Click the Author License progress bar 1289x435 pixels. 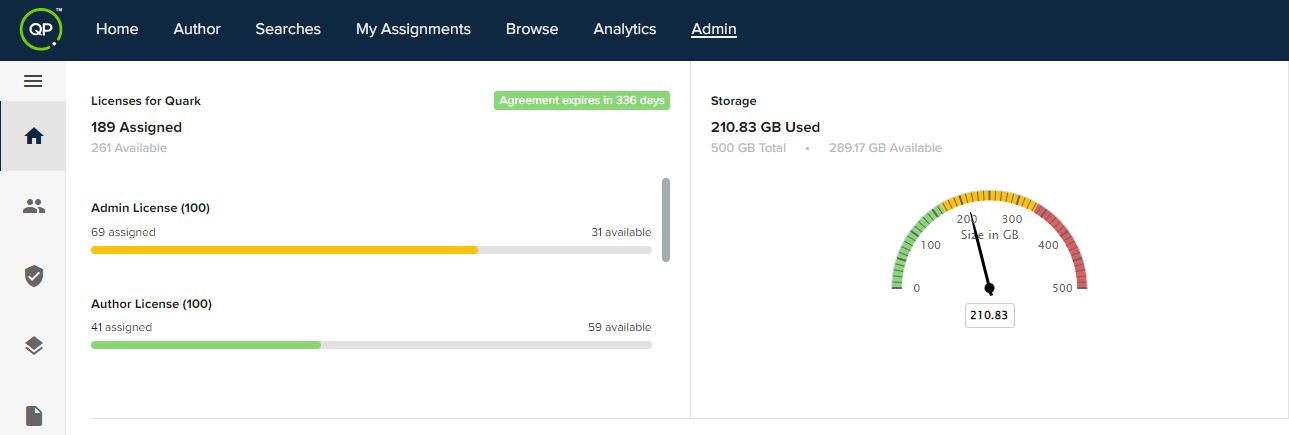[371, 345]
